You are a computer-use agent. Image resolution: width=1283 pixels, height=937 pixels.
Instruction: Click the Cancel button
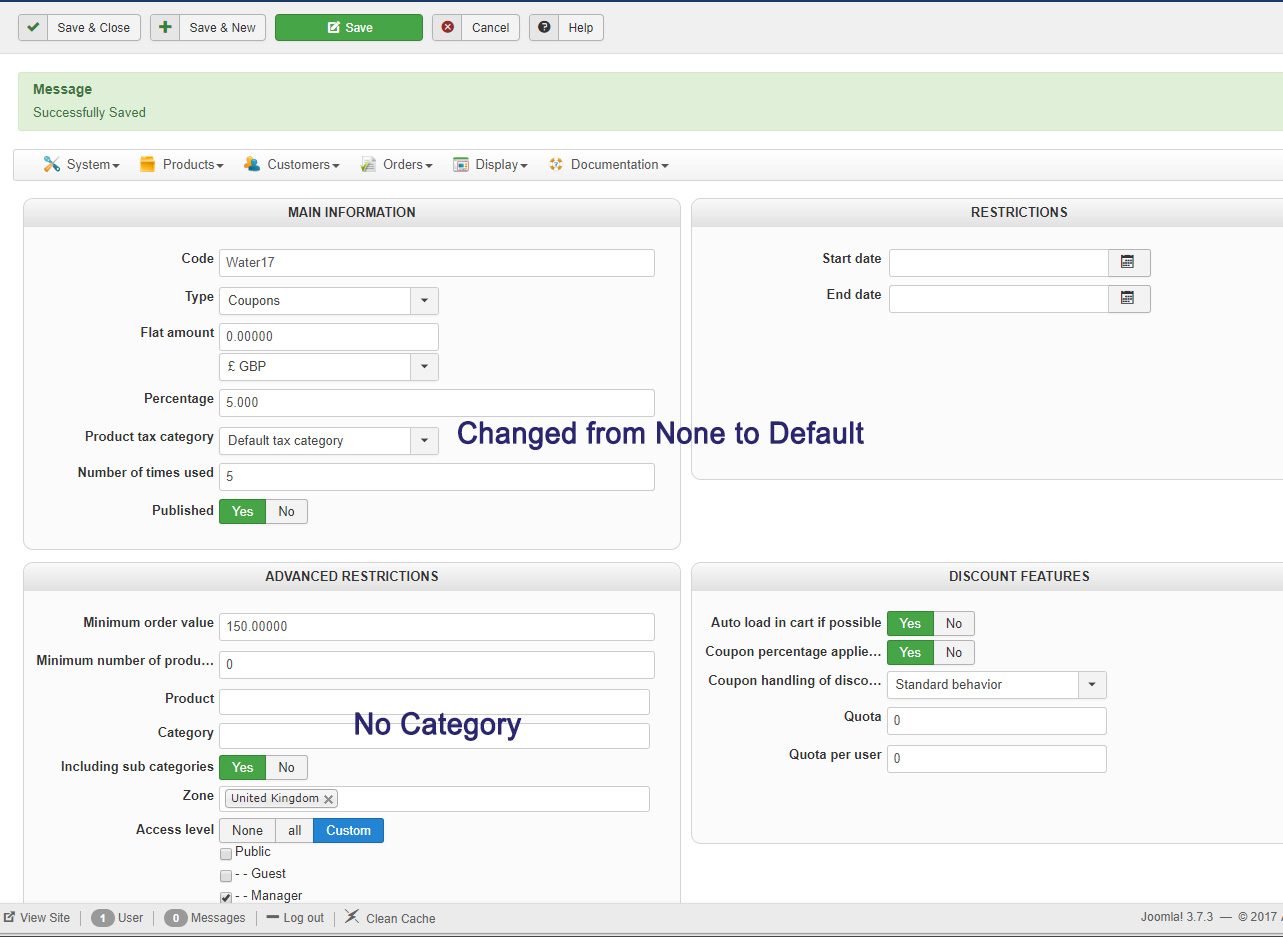pos(476,27)
